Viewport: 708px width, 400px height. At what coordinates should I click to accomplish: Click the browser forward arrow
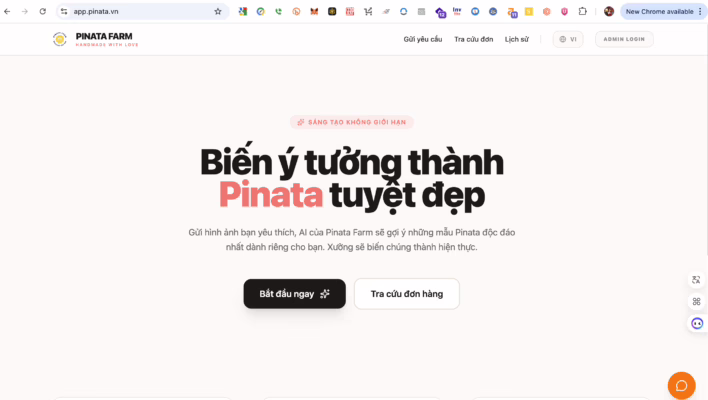tap(25, 11)
